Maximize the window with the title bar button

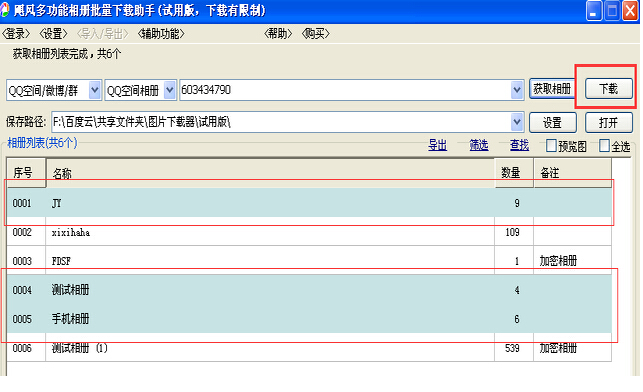pyautogui.click(x=611, y=11)
